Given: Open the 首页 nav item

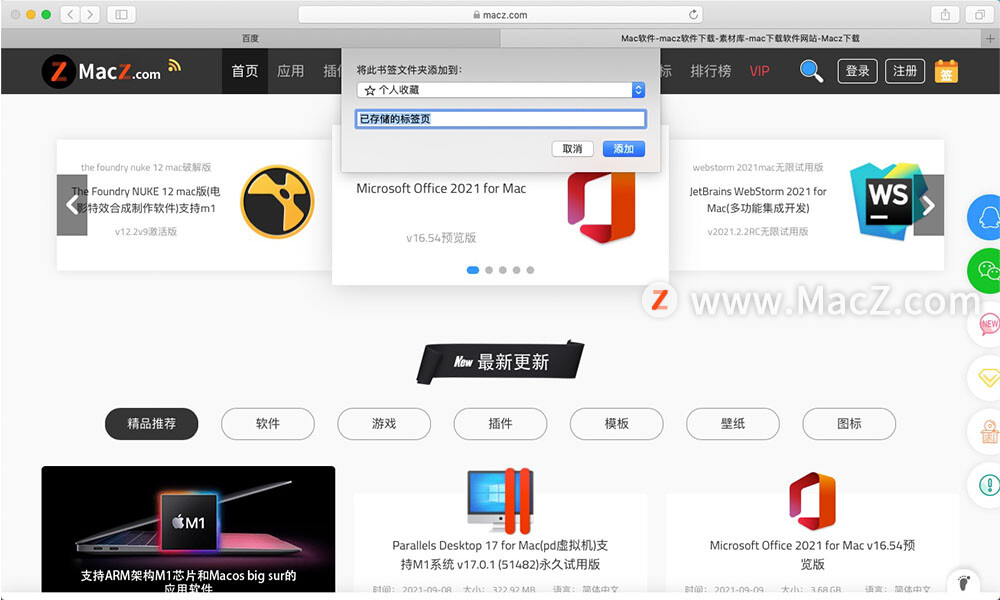Looking at the screenshot, I should pyautogui.click(x=245, y=71).
